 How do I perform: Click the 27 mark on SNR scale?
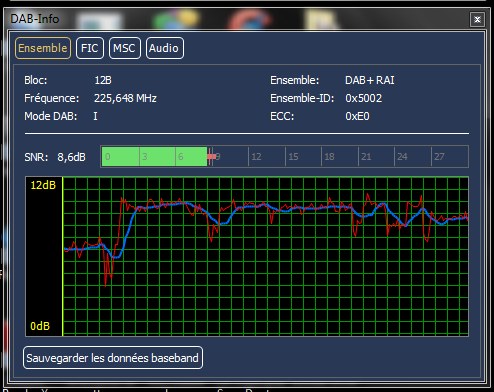439,157
